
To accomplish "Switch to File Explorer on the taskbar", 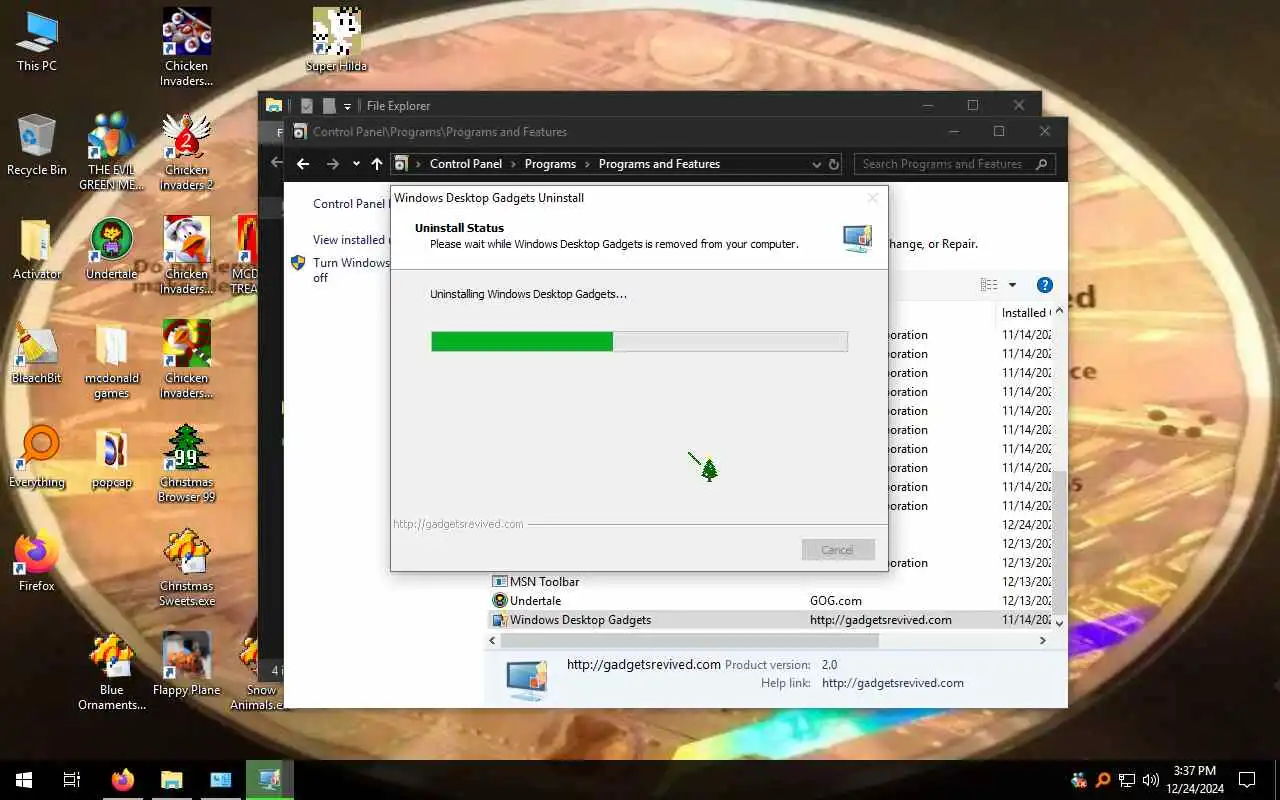I will pyautogui.click(x=172, y=780).
